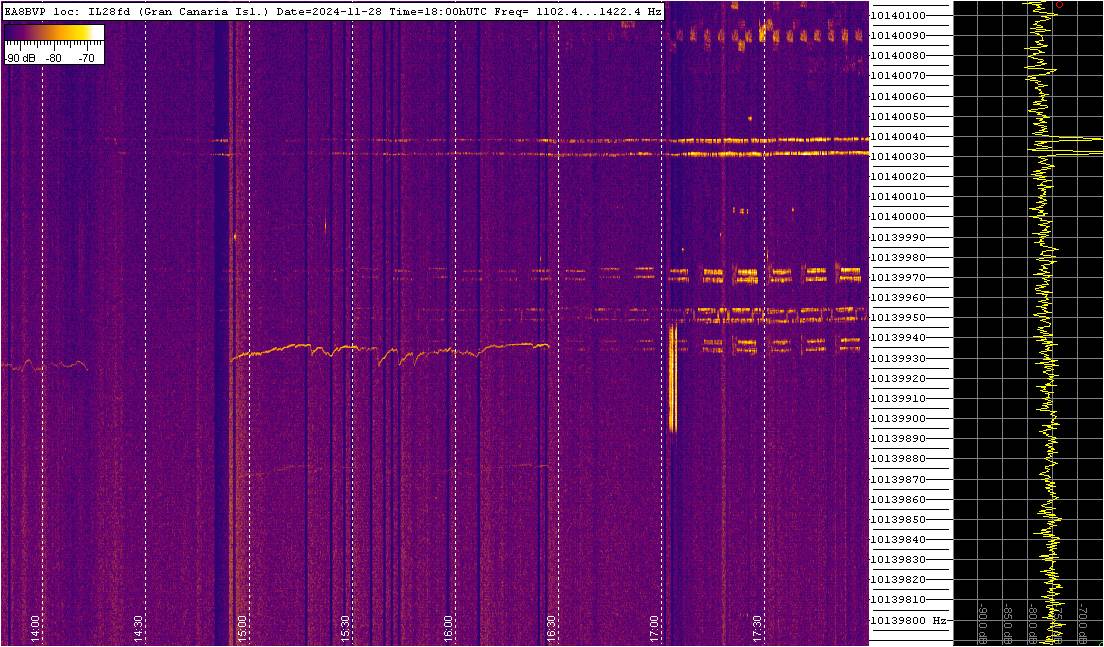Click the rotated -85.0 dB spectrum grid label
The image size is (1104, 647).
1009,622
